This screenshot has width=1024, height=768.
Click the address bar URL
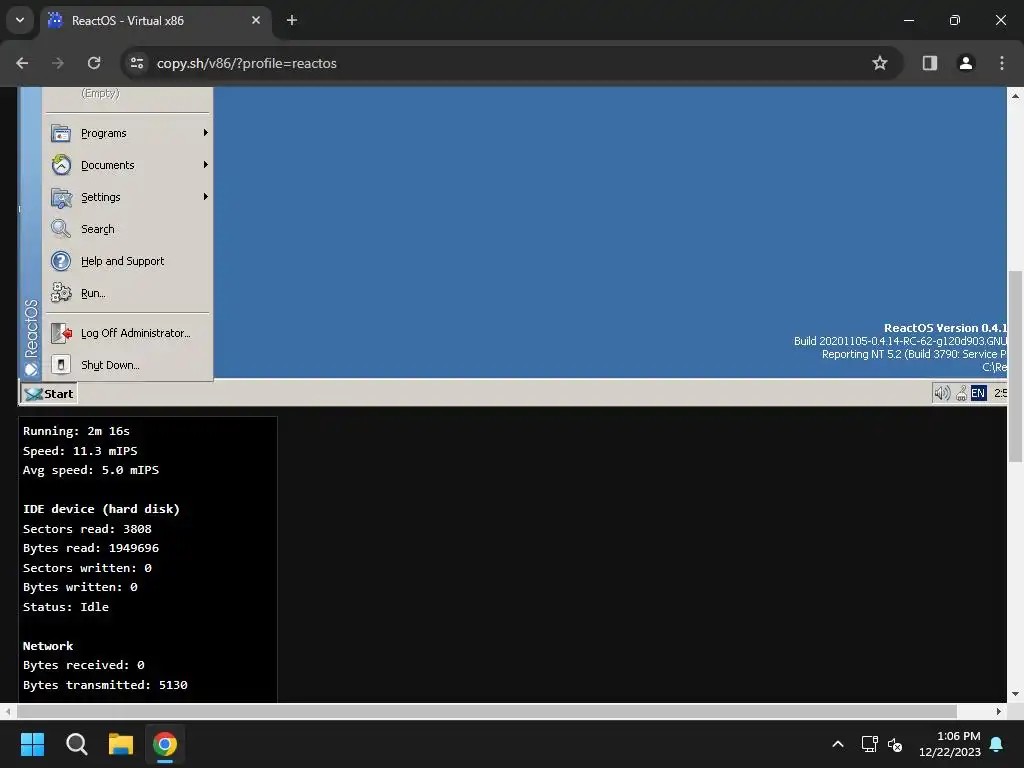click(247, 63)
